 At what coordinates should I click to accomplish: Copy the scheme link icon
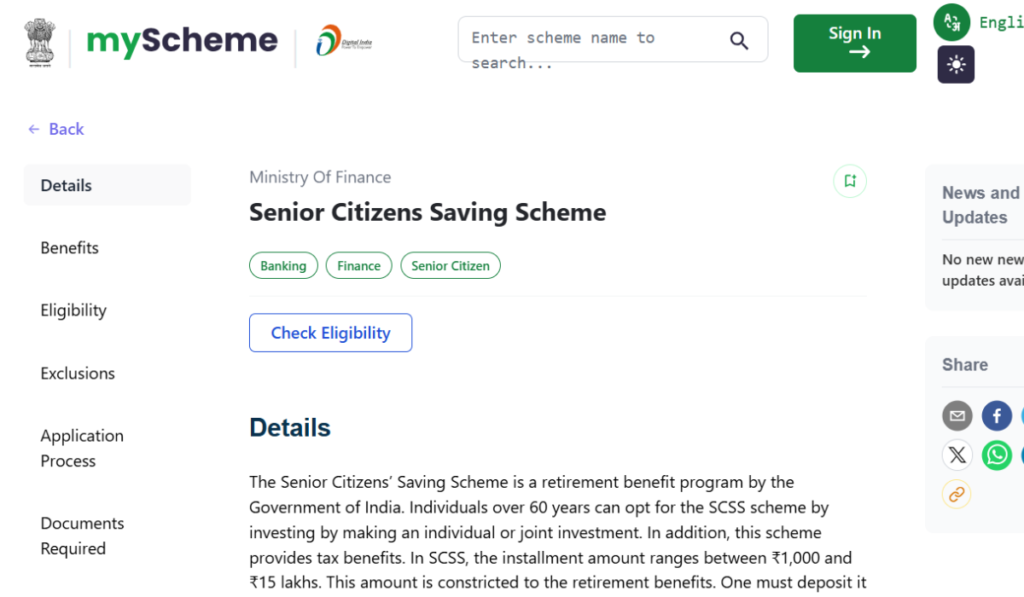pos(957,494)
